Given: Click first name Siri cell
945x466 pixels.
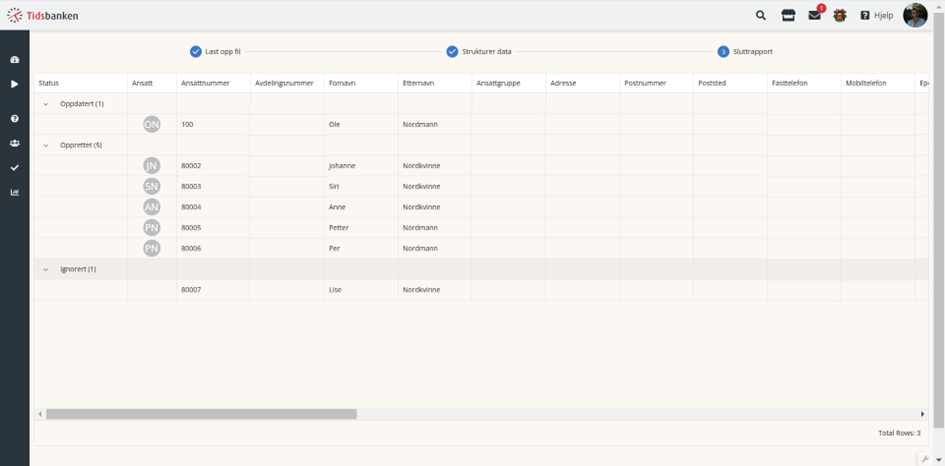Looking at the screenshot, I should point(361,186).
